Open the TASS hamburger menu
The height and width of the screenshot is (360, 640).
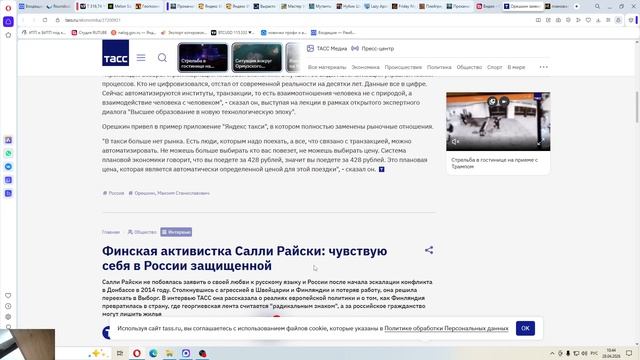point(141,58)
